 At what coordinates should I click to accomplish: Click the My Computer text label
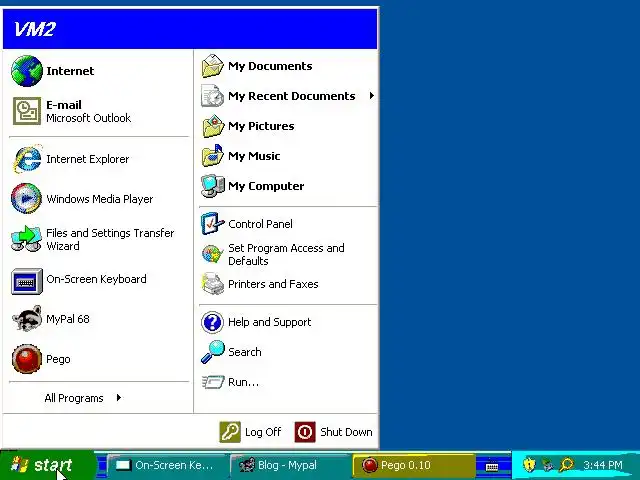(x=266, y=186)
